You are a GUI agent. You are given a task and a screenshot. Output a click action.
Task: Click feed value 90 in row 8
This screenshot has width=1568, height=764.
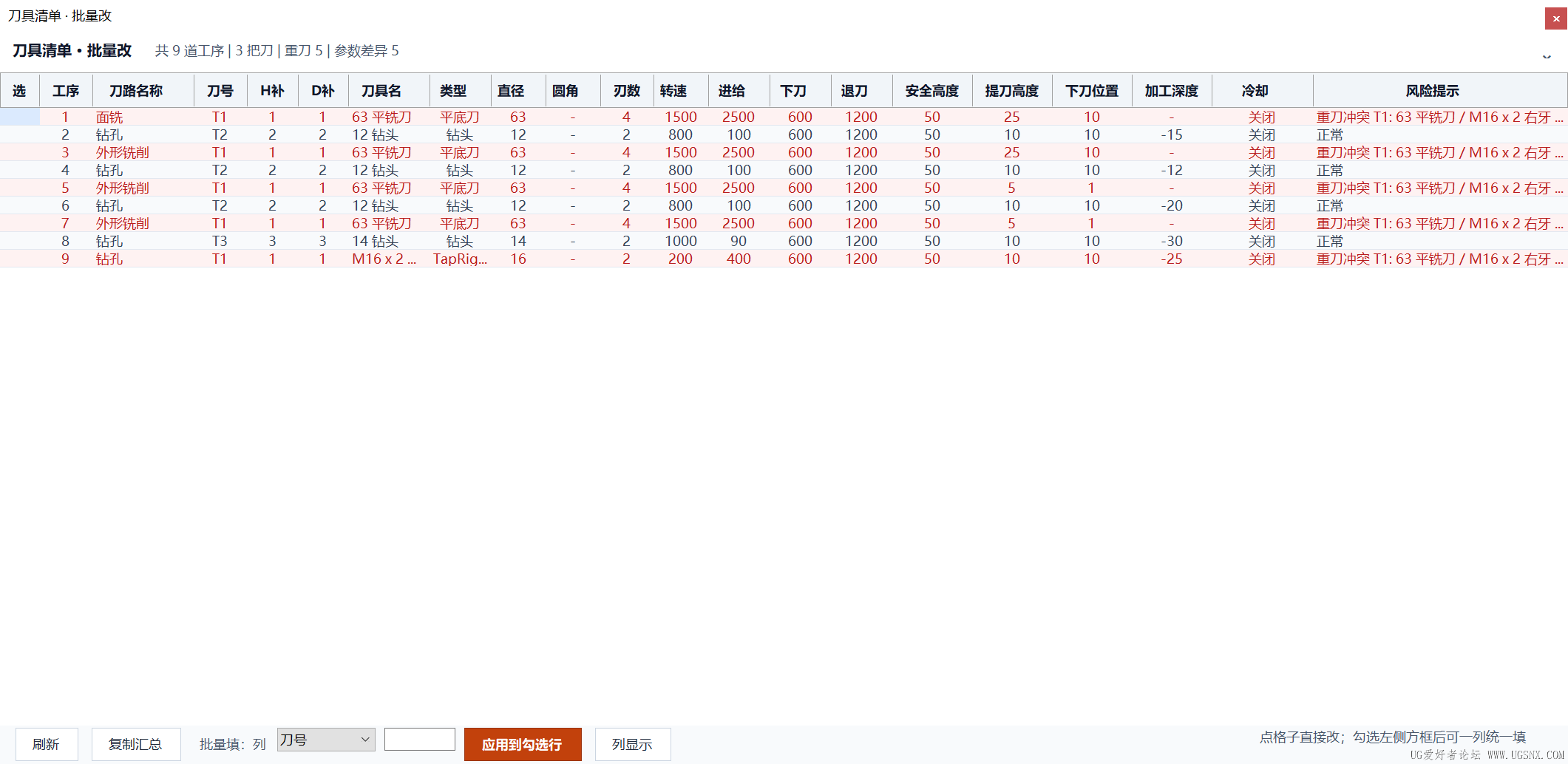pyautogui.click(x=739, y=241)
